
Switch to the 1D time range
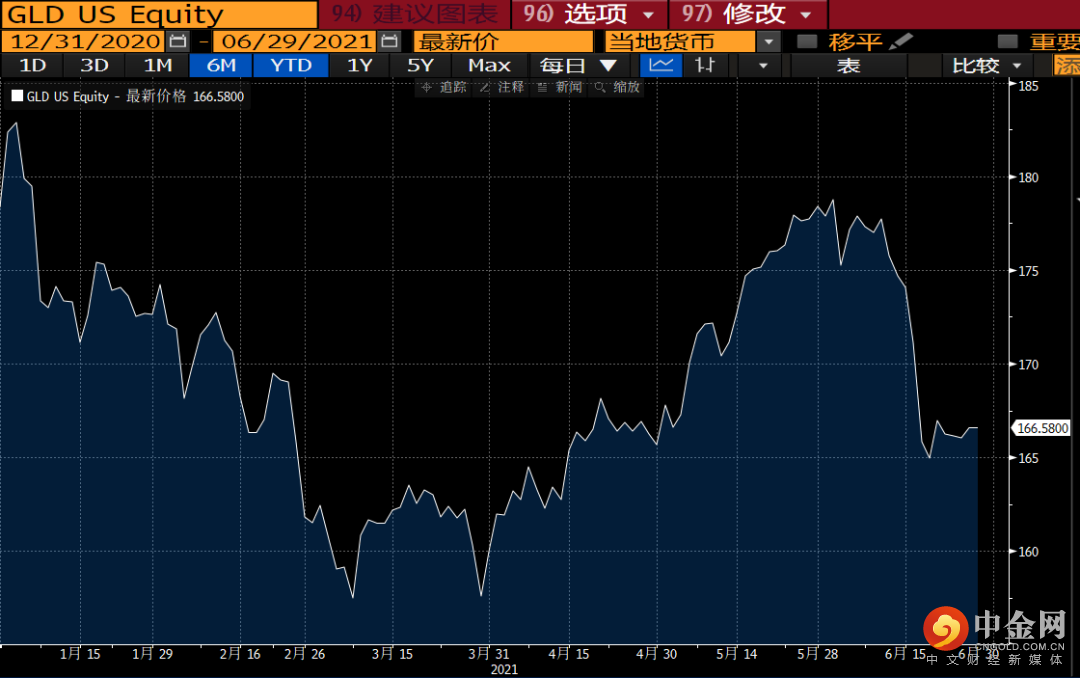(32, 65)
